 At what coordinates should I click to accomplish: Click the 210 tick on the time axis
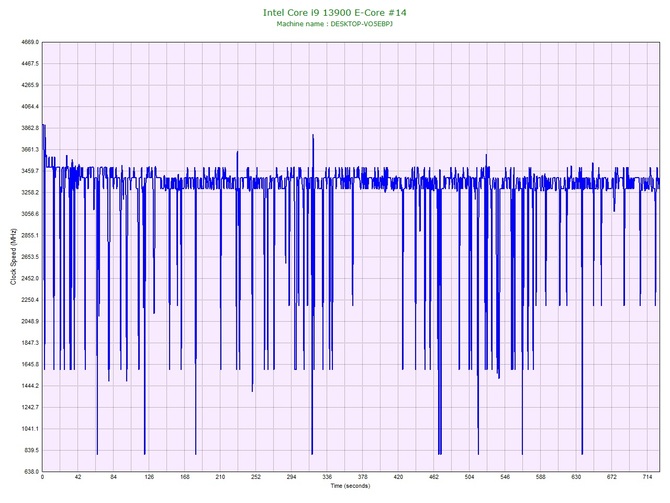coord(220,477)
